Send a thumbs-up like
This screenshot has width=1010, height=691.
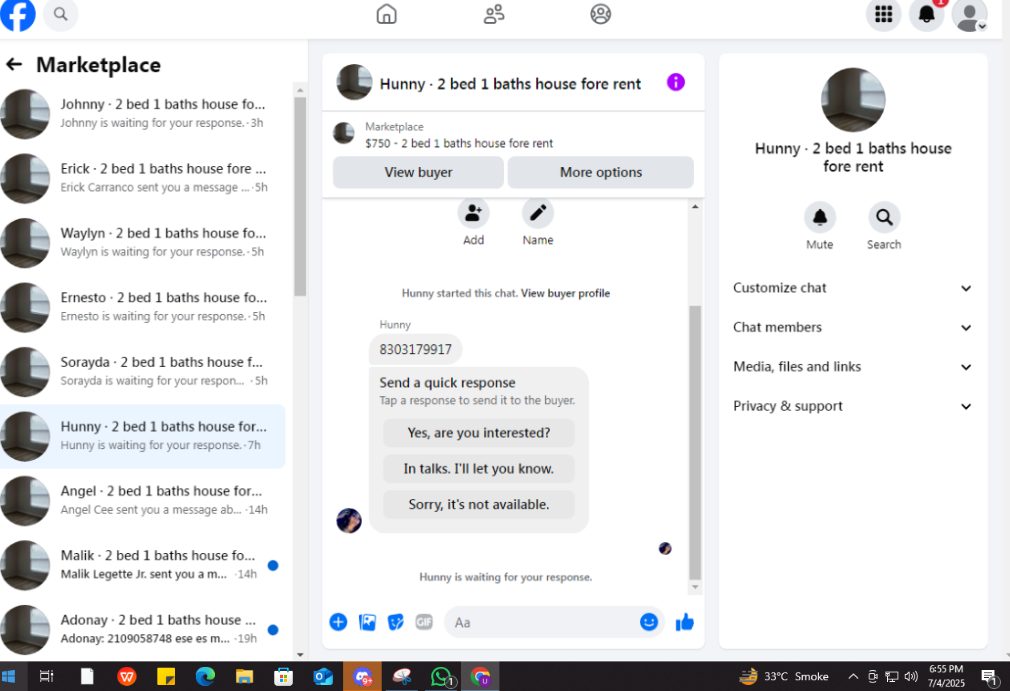pos(684,622)
